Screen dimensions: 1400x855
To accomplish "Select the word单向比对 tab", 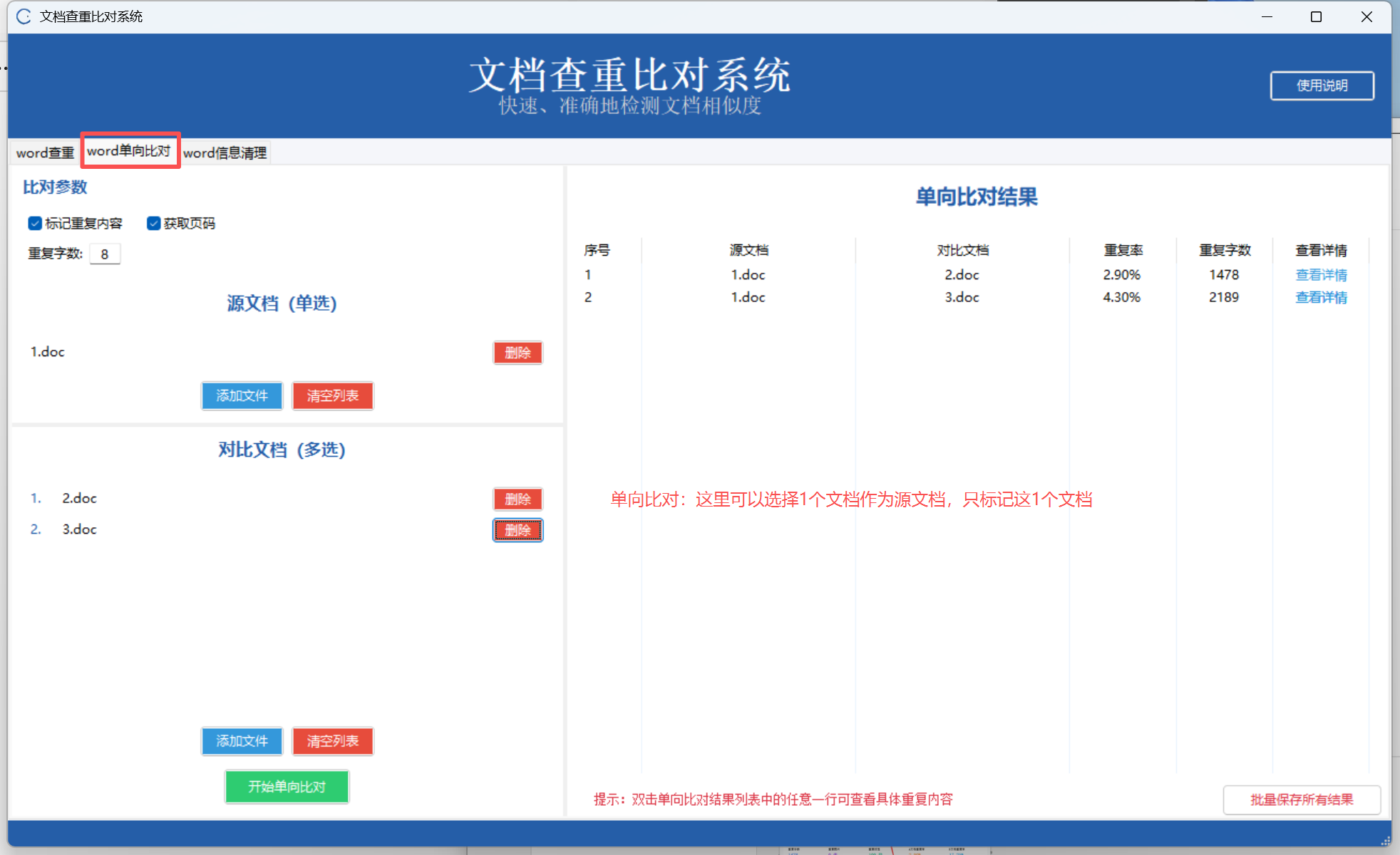I will 129,151.
